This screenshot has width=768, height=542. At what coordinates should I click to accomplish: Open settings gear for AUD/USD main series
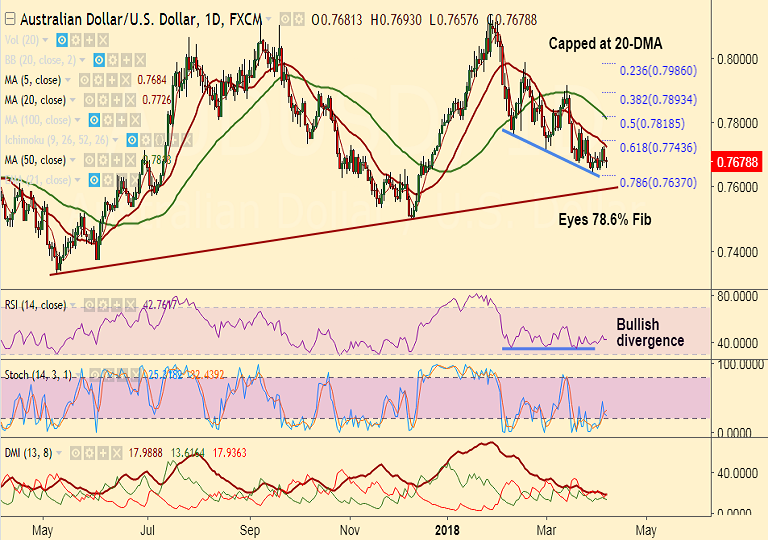pos(299,19)
